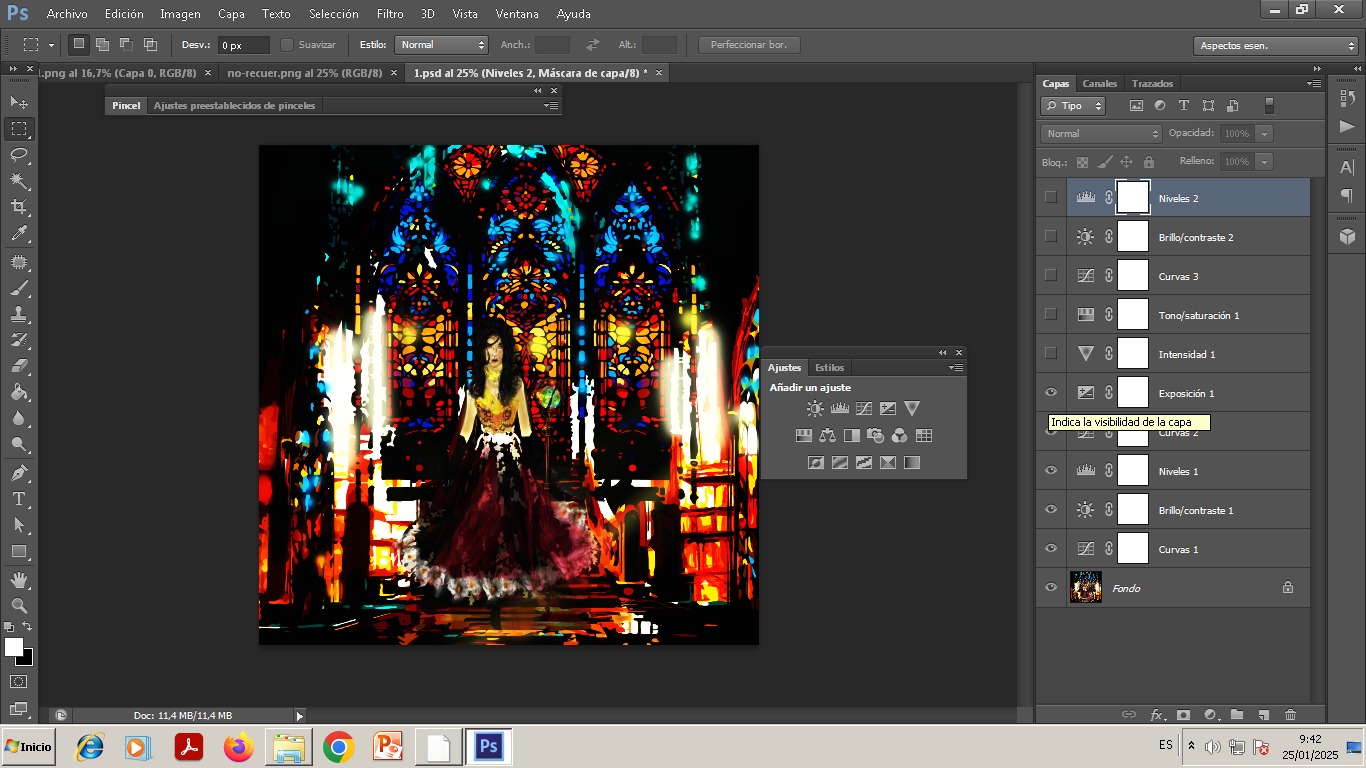
Task: Open the Aspectos esen. workspace dropdown
Action: 1276,45
